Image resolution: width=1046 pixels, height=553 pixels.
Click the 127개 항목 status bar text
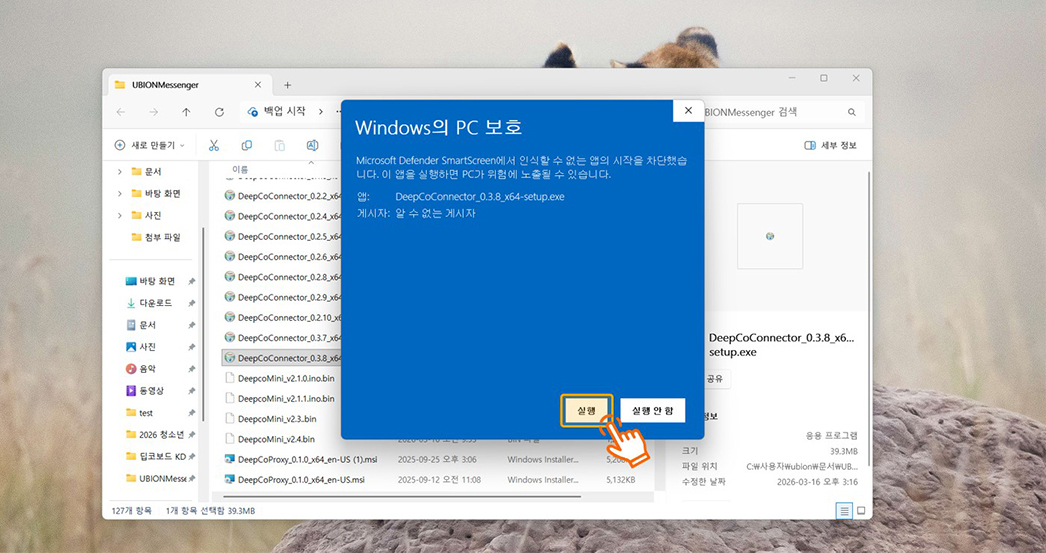(131, 511)
